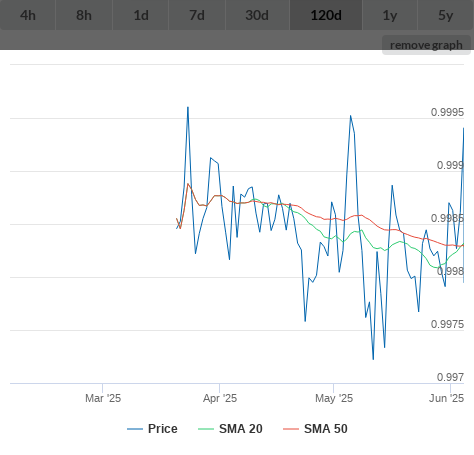This screenshot has width=474, height=455.
Task: Choose the 30d time range
Action: coord(257,15)
